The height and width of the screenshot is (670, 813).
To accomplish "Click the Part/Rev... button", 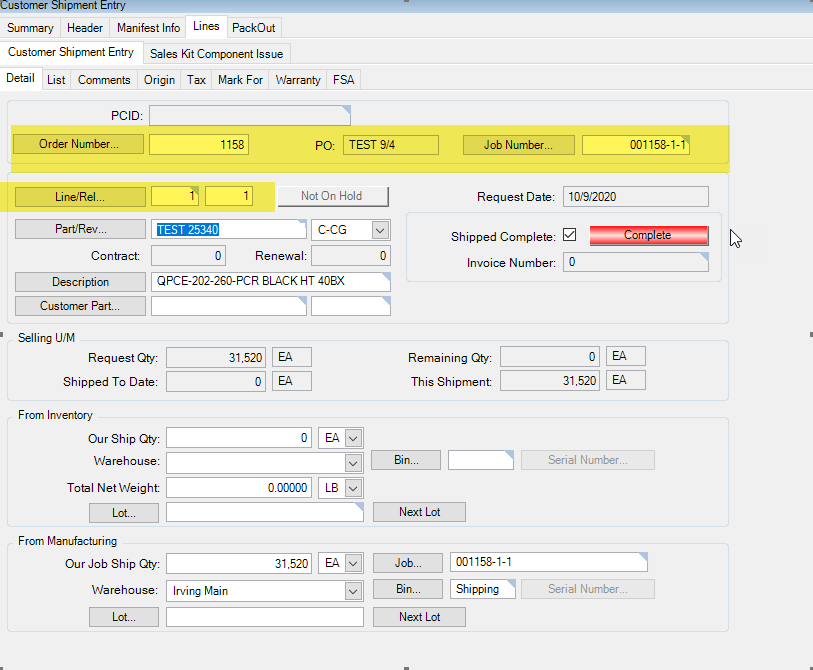I will pos(80,229).
